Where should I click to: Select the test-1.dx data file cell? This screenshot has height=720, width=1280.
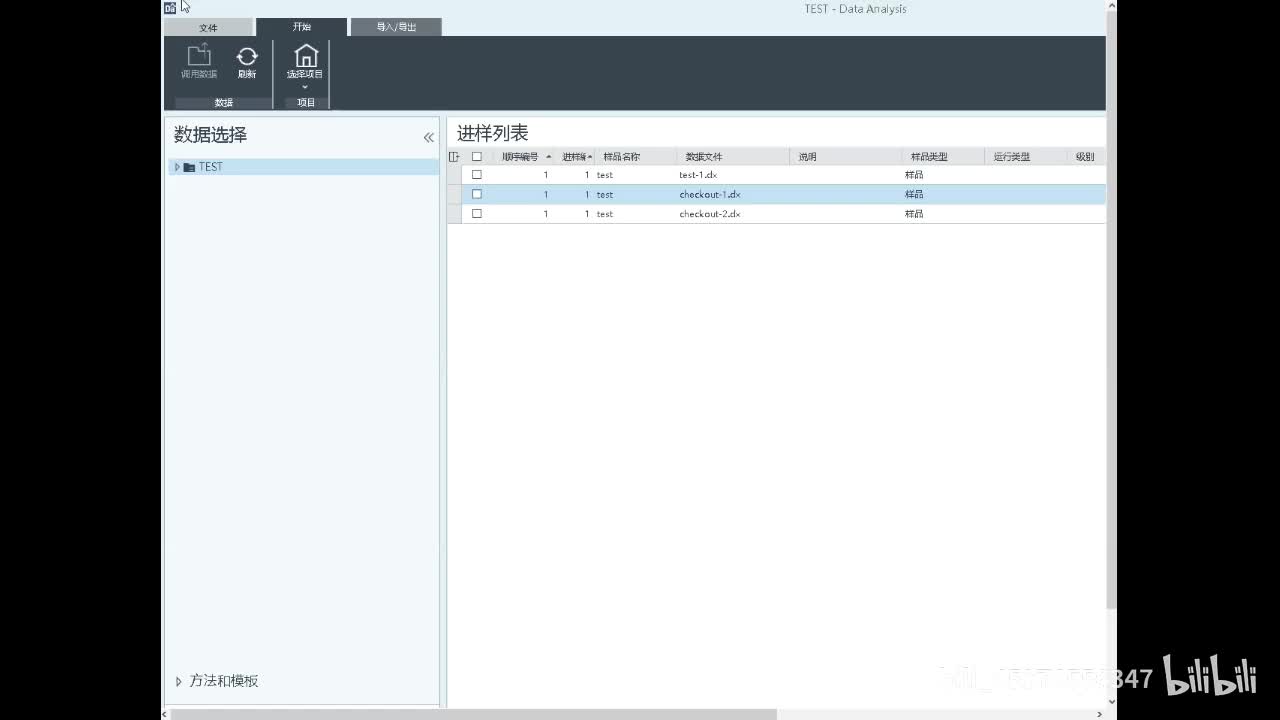click(x=698, y=175)
